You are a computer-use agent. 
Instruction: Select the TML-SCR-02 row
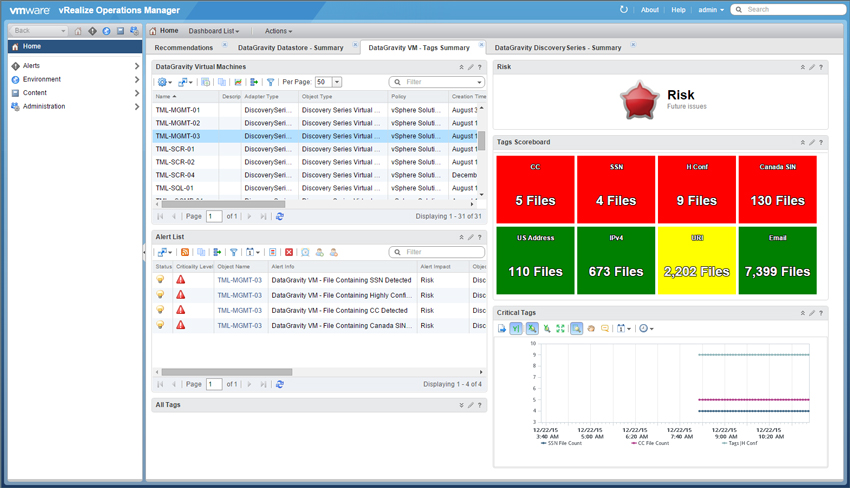coord(315,162)
